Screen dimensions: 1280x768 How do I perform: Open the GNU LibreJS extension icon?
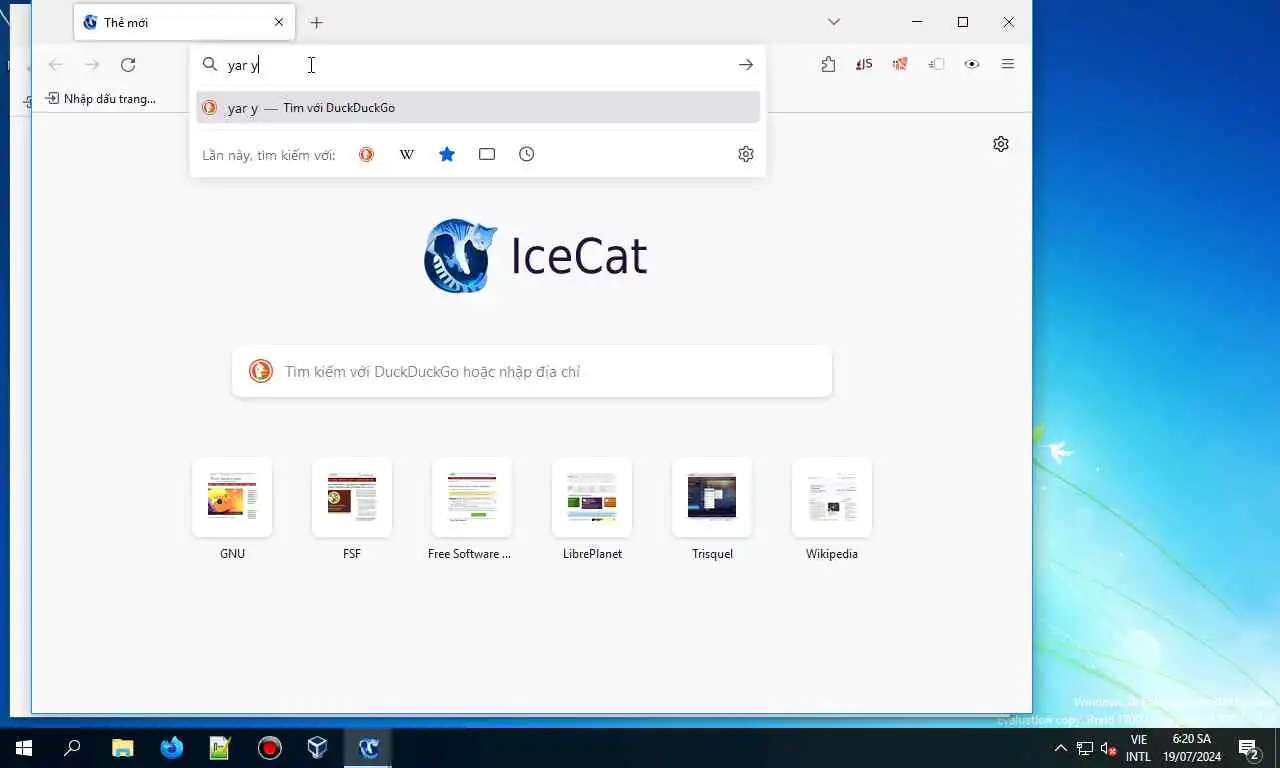[x=864, y=64]
